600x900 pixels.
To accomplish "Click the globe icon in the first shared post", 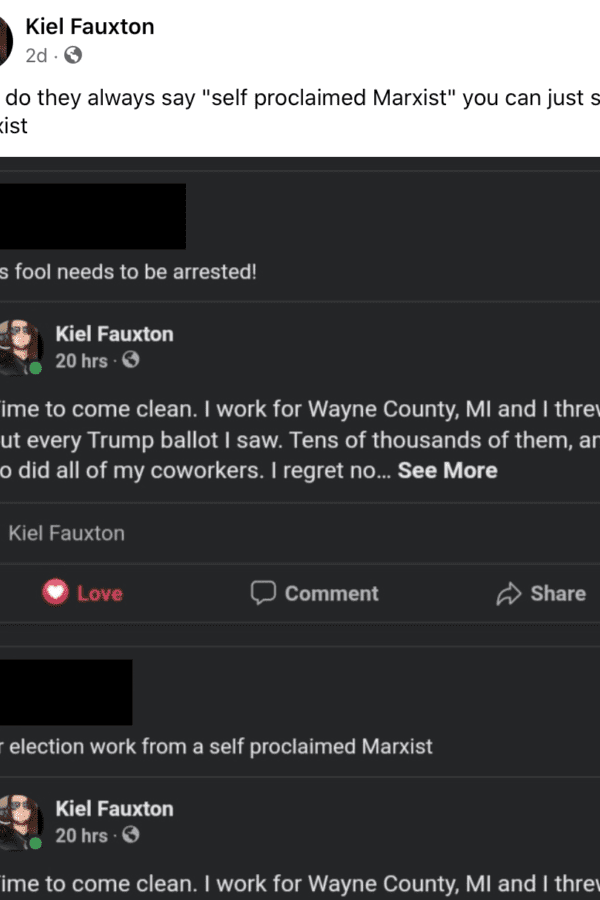I will (x=130, y=360).
